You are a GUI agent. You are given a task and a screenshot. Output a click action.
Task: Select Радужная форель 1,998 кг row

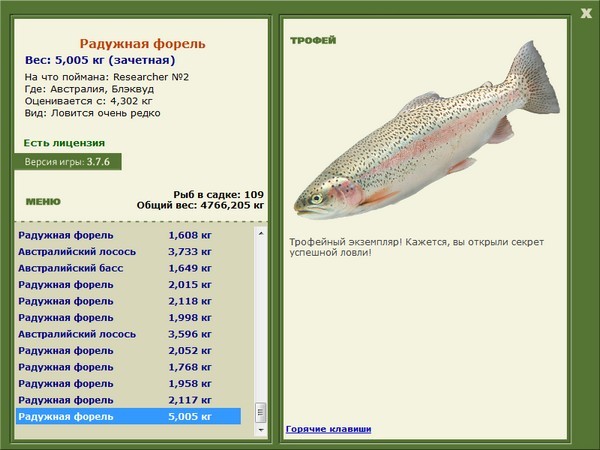129,318
